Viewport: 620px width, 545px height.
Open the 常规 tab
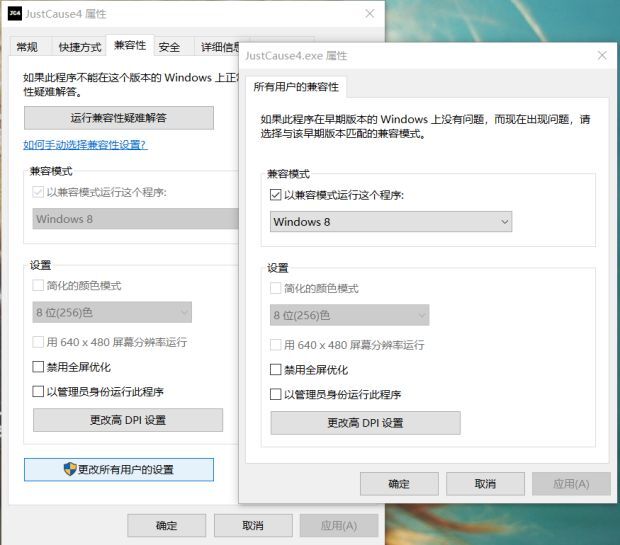[27, 47]
